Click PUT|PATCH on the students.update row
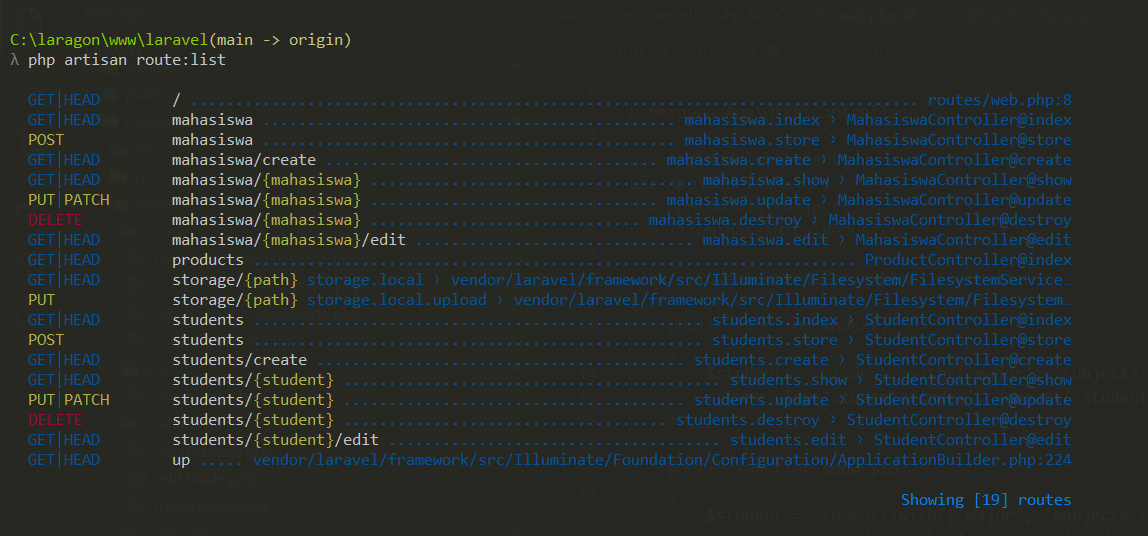 coord(68,400)
